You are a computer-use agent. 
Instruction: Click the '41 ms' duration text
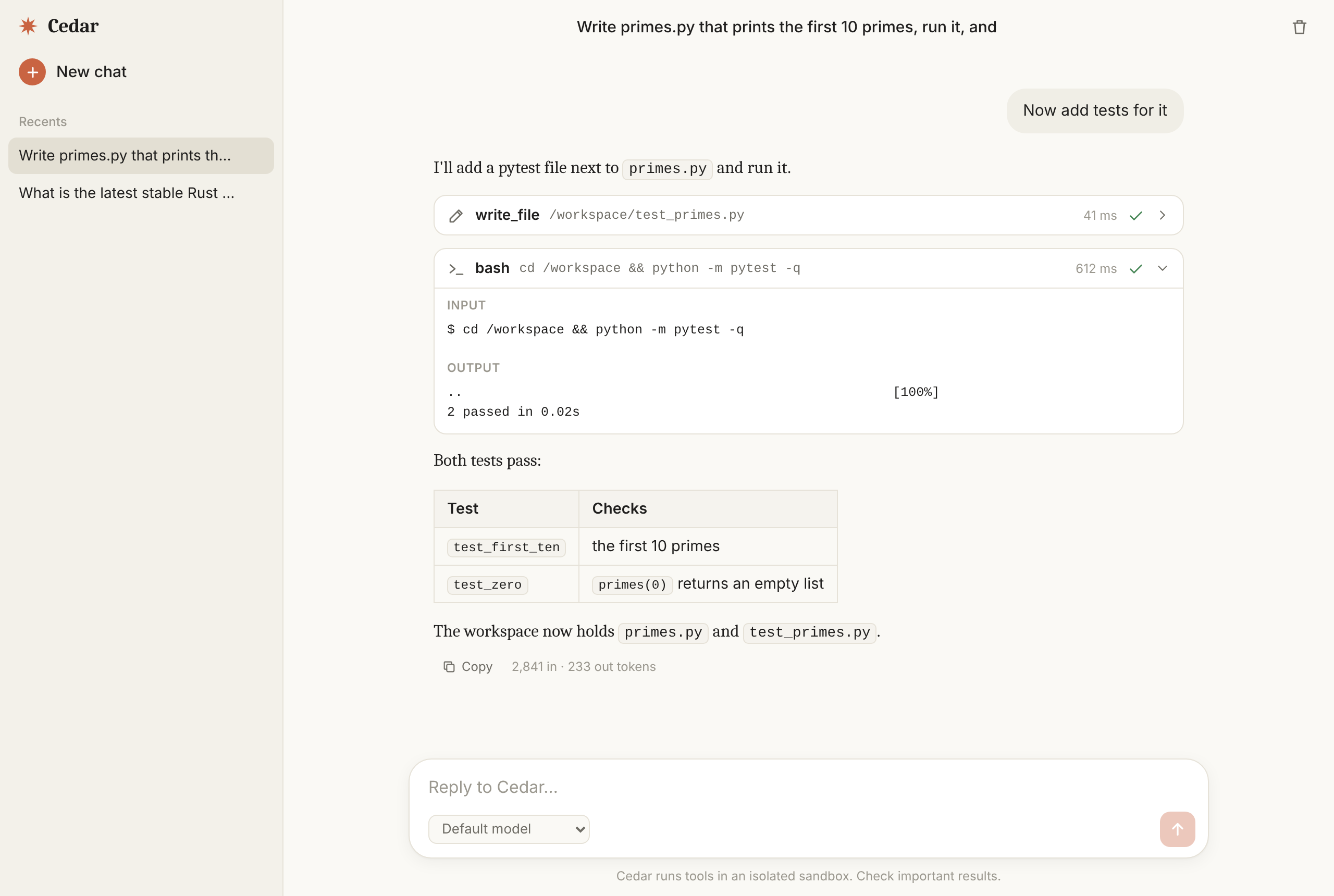(x=1100, y=216)
